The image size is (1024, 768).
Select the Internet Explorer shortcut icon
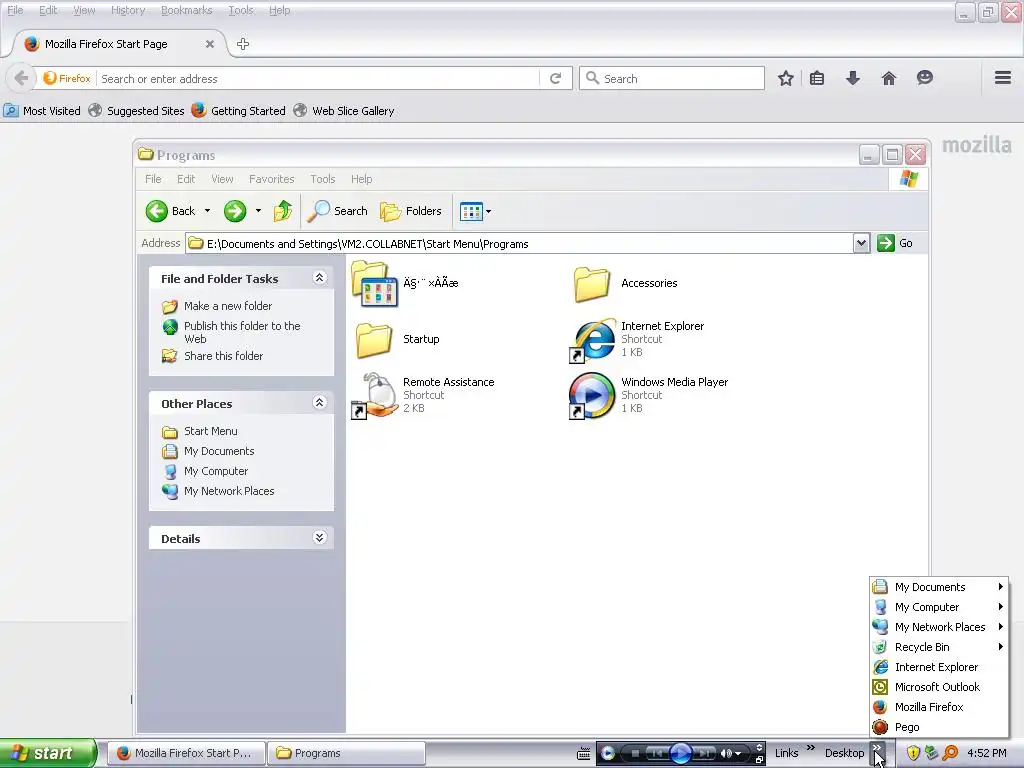pyautogui.click(x=592, y=340)
